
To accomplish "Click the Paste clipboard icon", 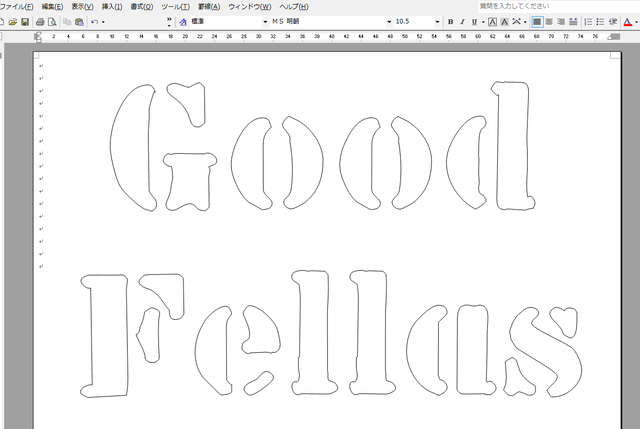I will click(x=80, y=22).
